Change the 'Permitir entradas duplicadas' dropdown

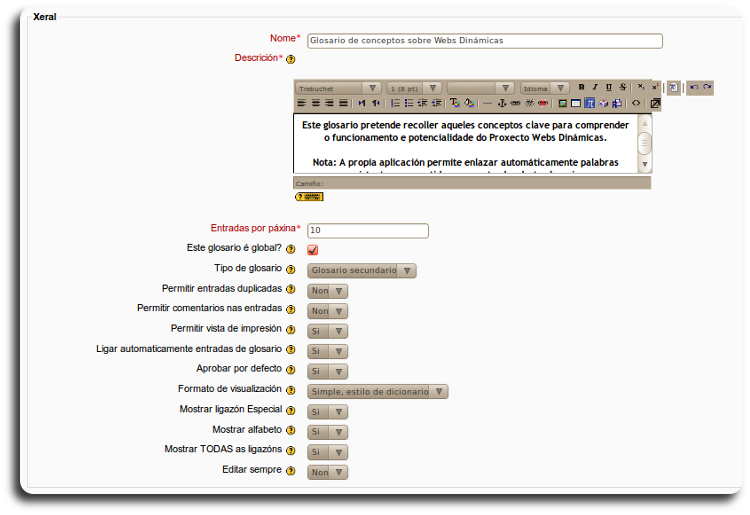[327, 290]
